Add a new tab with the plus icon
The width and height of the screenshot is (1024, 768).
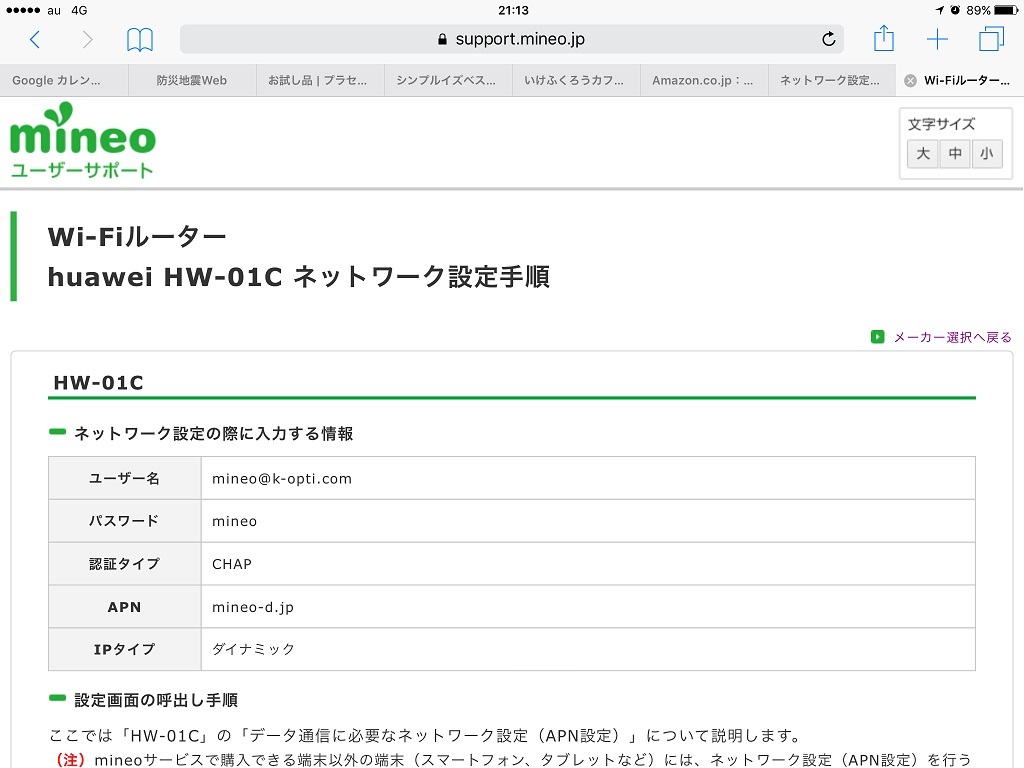coord(937,39)
